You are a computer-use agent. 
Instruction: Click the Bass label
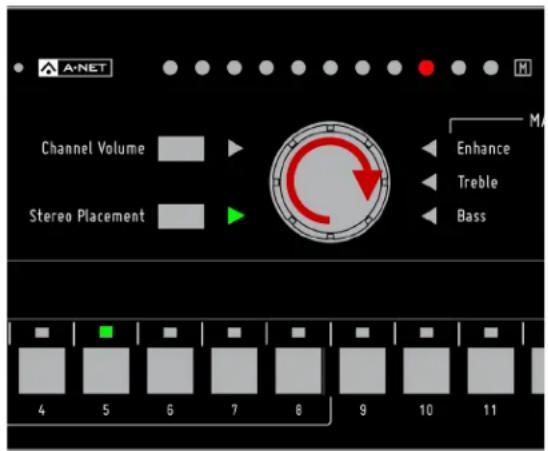tap(471, 216)
